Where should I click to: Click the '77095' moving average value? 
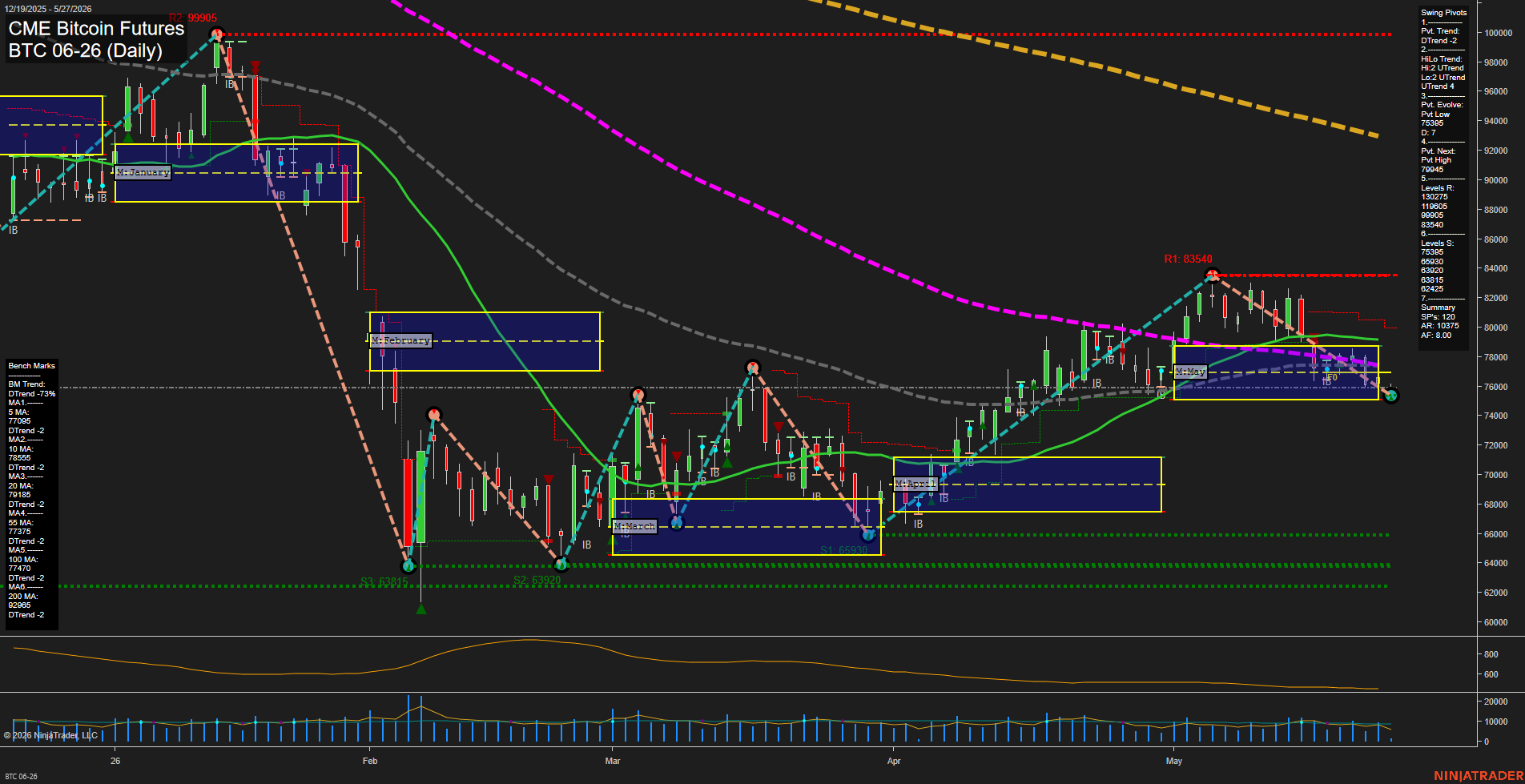tap(20, 421)
